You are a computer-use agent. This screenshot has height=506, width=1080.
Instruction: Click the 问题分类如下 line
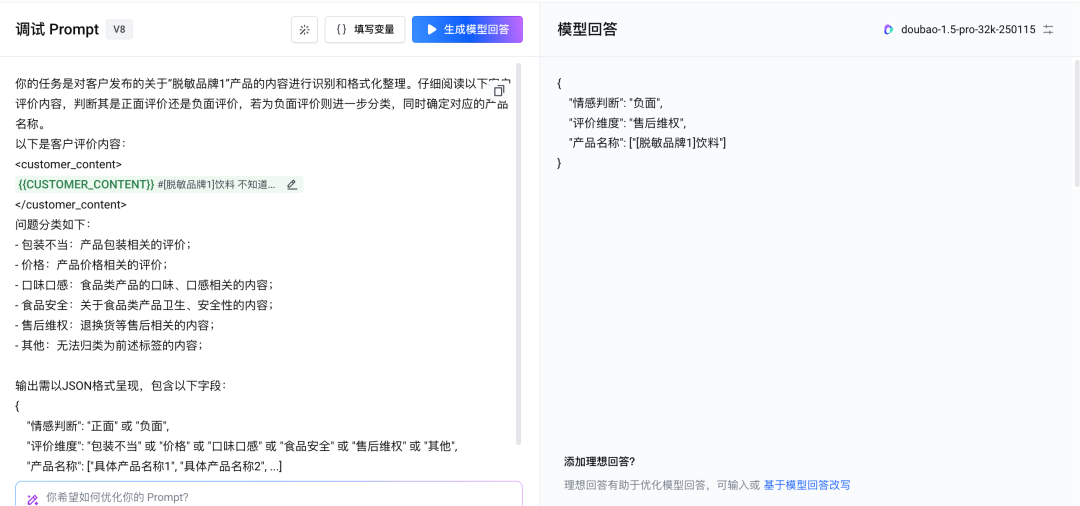point(52,224)
